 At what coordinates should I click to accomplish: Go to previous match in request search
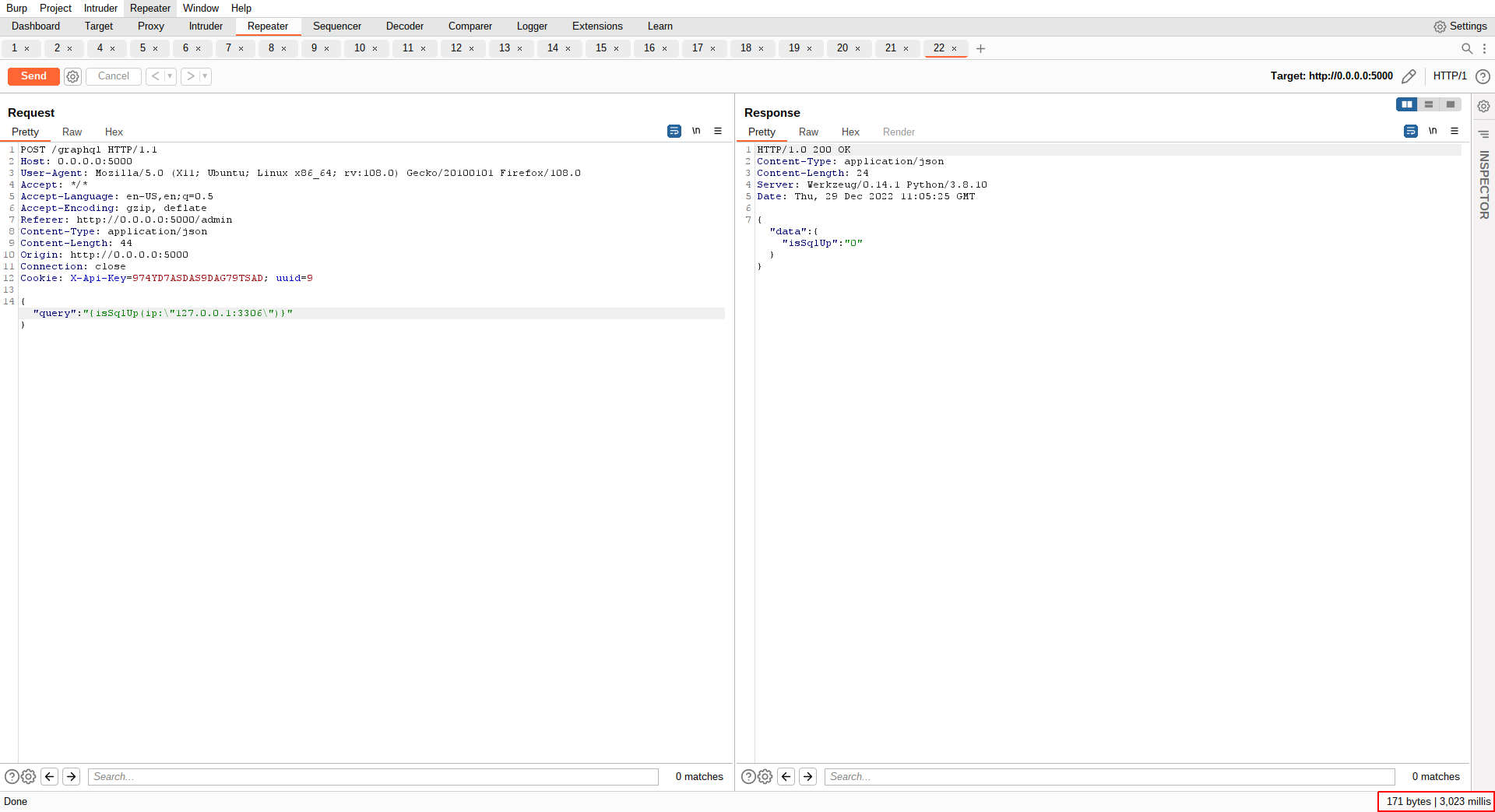[x=50, y=776]
